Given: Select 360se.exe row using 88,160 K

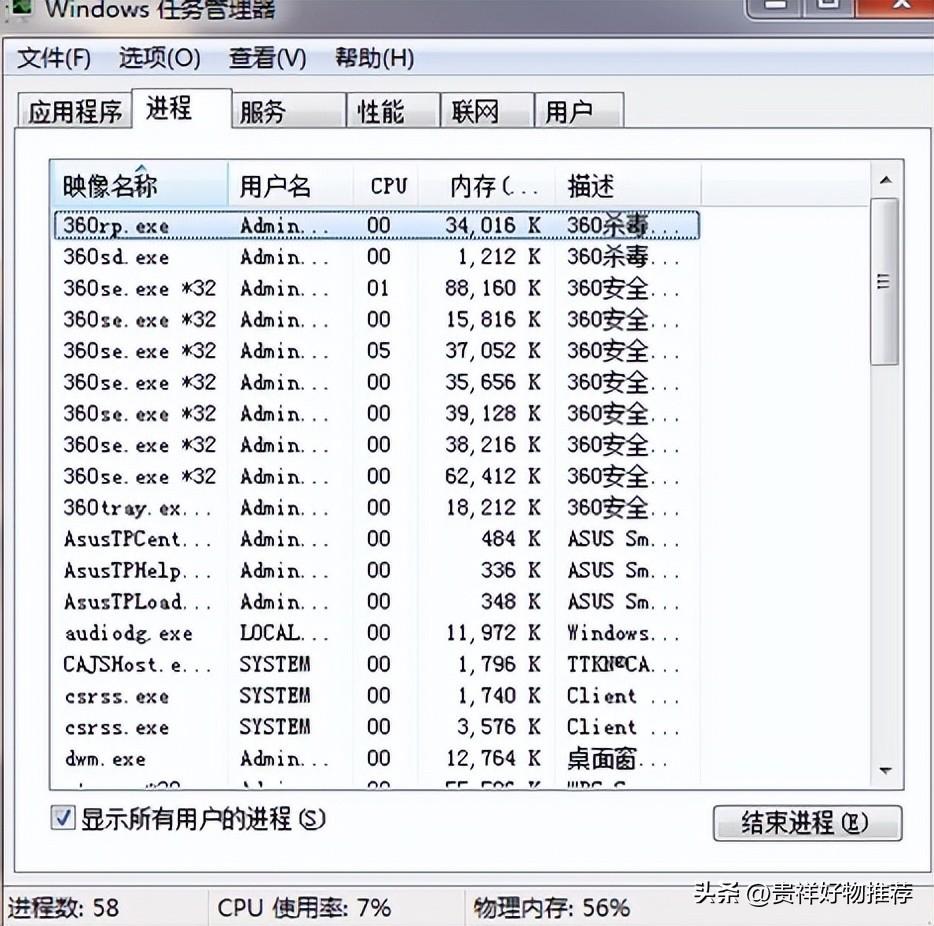Looking at the screenshot, I should coord(376,288).
